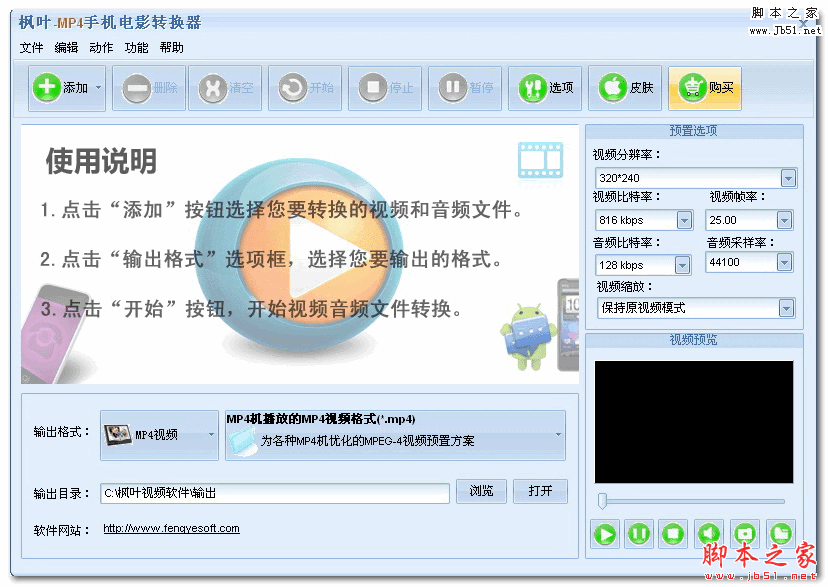This screenshot has height=587, width=828.
Task: Click the 打开 (Open) button
Action: tap(540, 491)
